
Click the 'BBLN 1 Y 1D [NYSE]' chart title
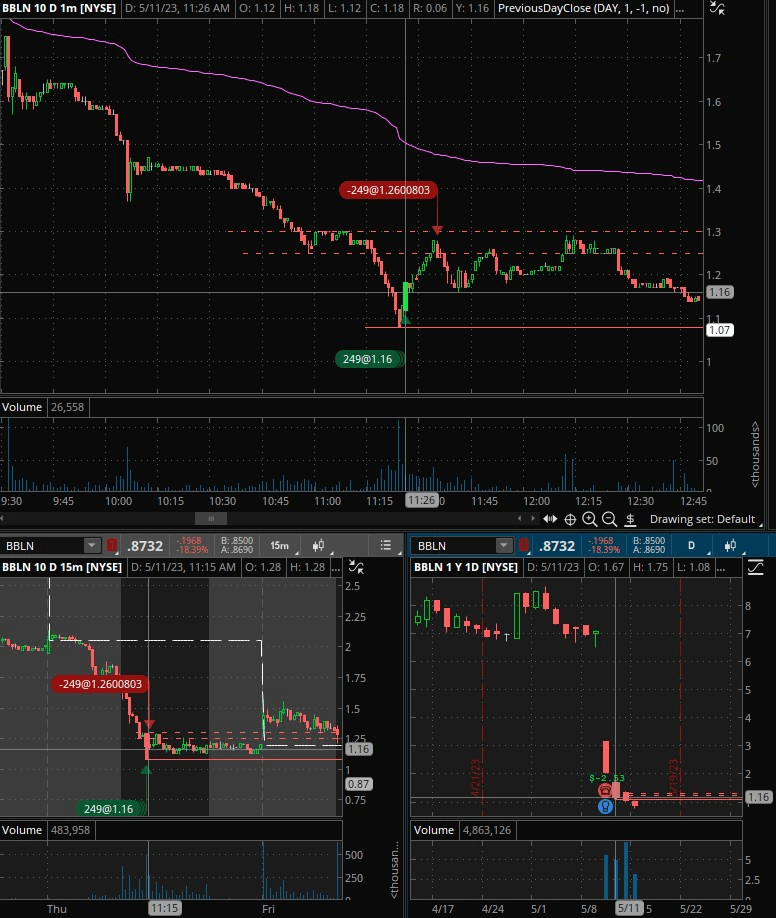point(466,567)
